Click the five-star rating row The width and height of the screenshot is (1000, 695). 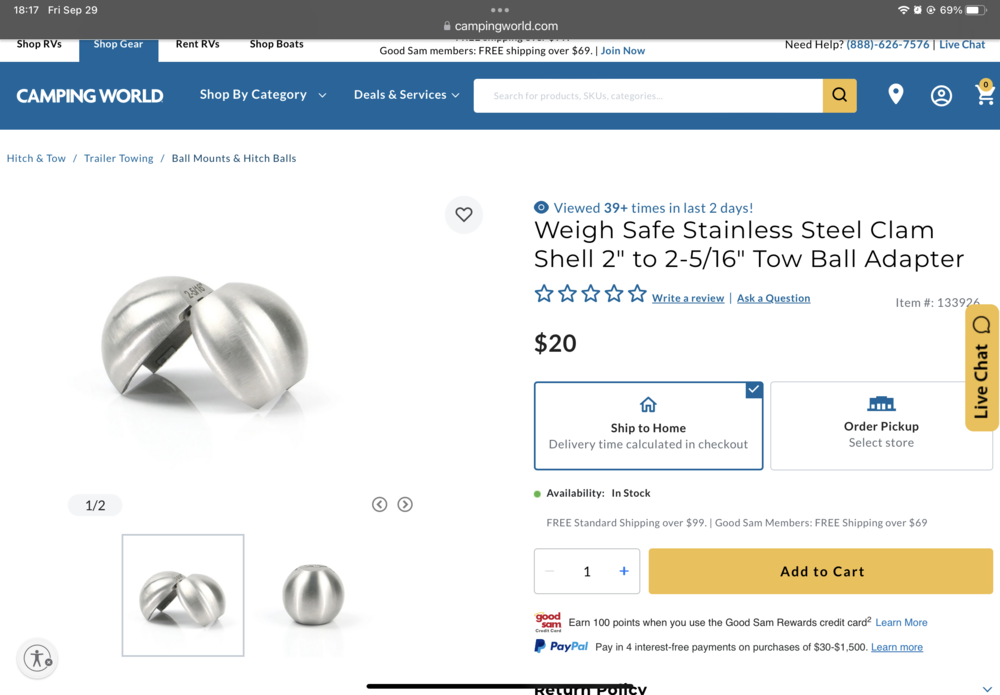tap(590, 294)
